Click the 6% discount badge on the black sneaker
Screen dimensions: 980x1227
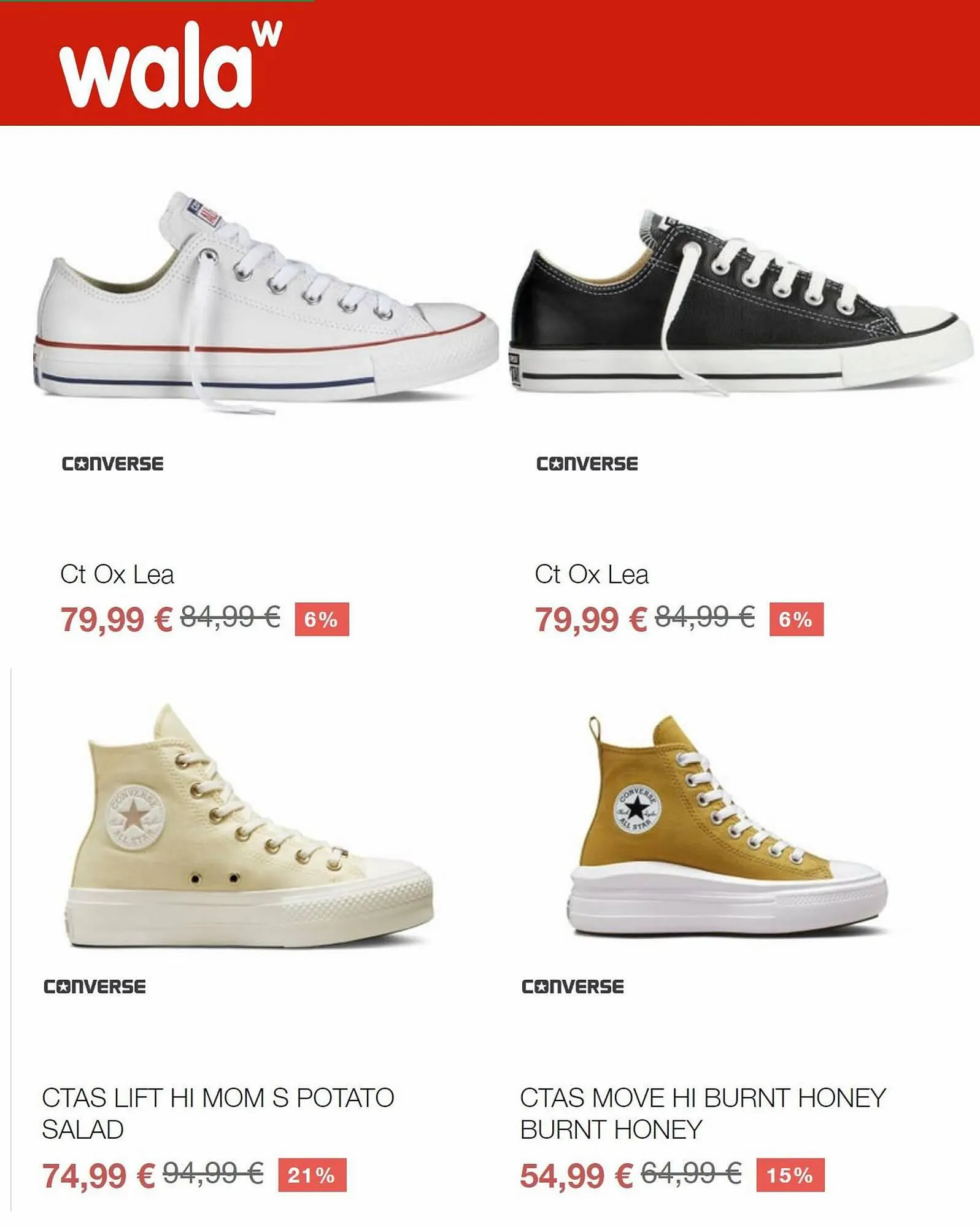(797, 619)
